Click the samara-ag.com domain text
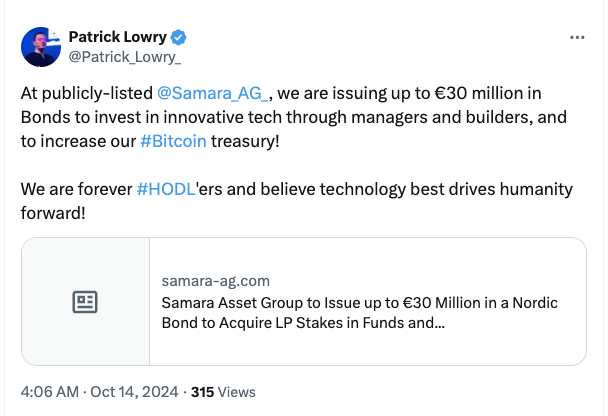This screenshot has height=416, width=608. (214, 281)
